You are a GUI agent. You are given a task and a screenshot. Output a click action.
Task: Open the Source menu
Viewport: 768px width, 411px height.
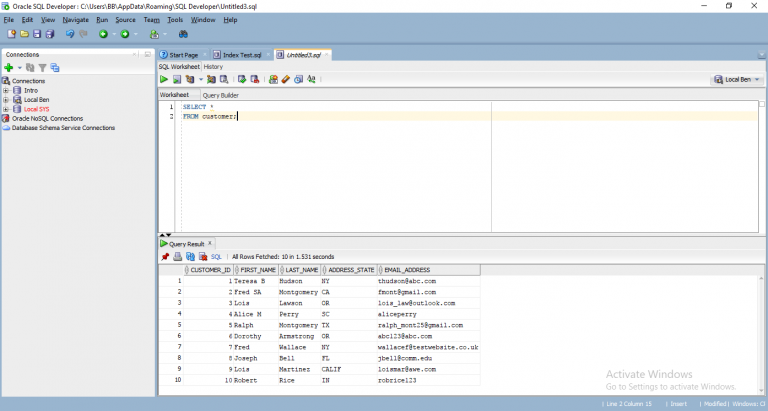coord(125,20)
